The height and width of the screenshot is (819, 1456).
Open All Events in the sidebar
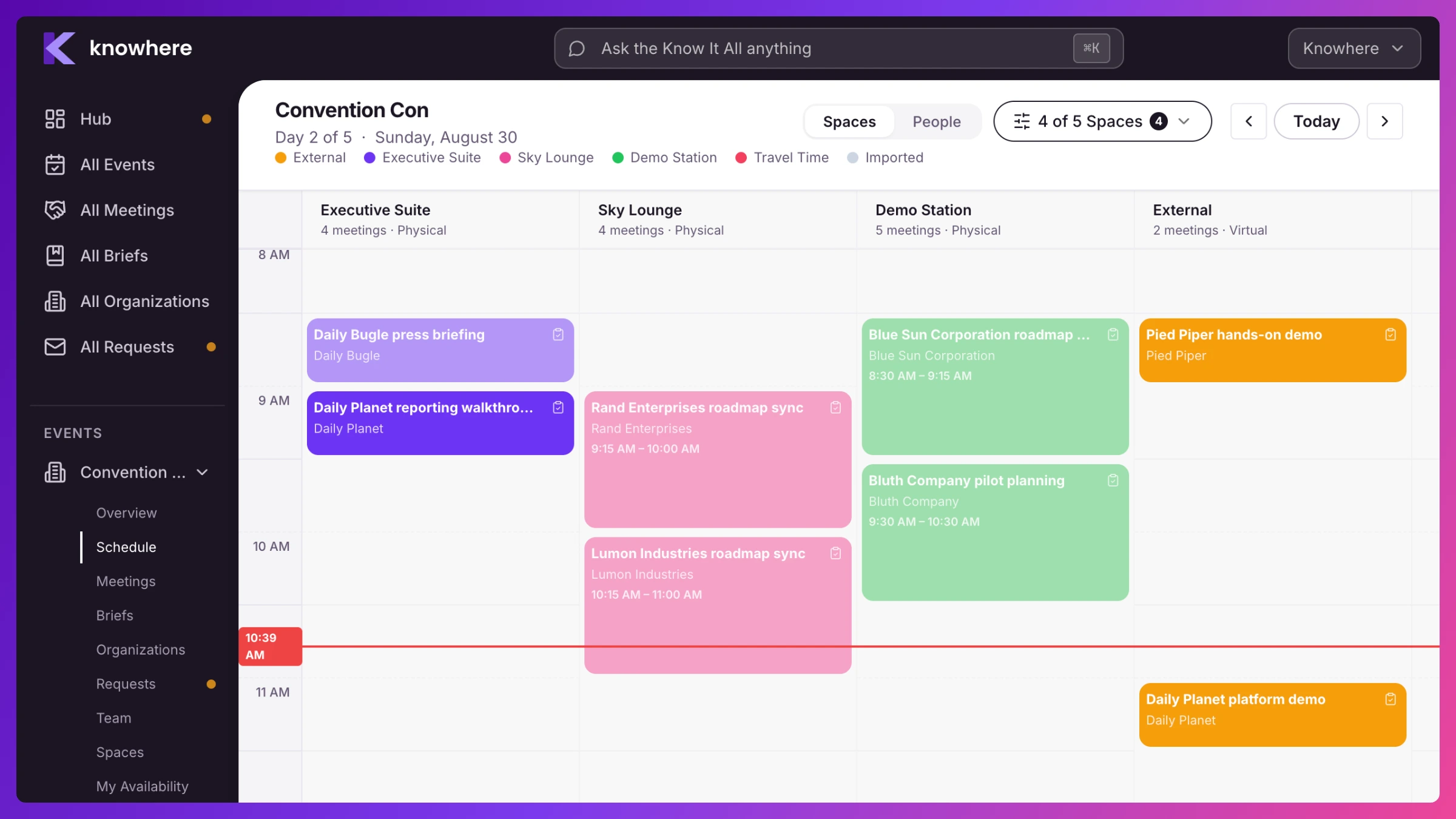(127, 164)
